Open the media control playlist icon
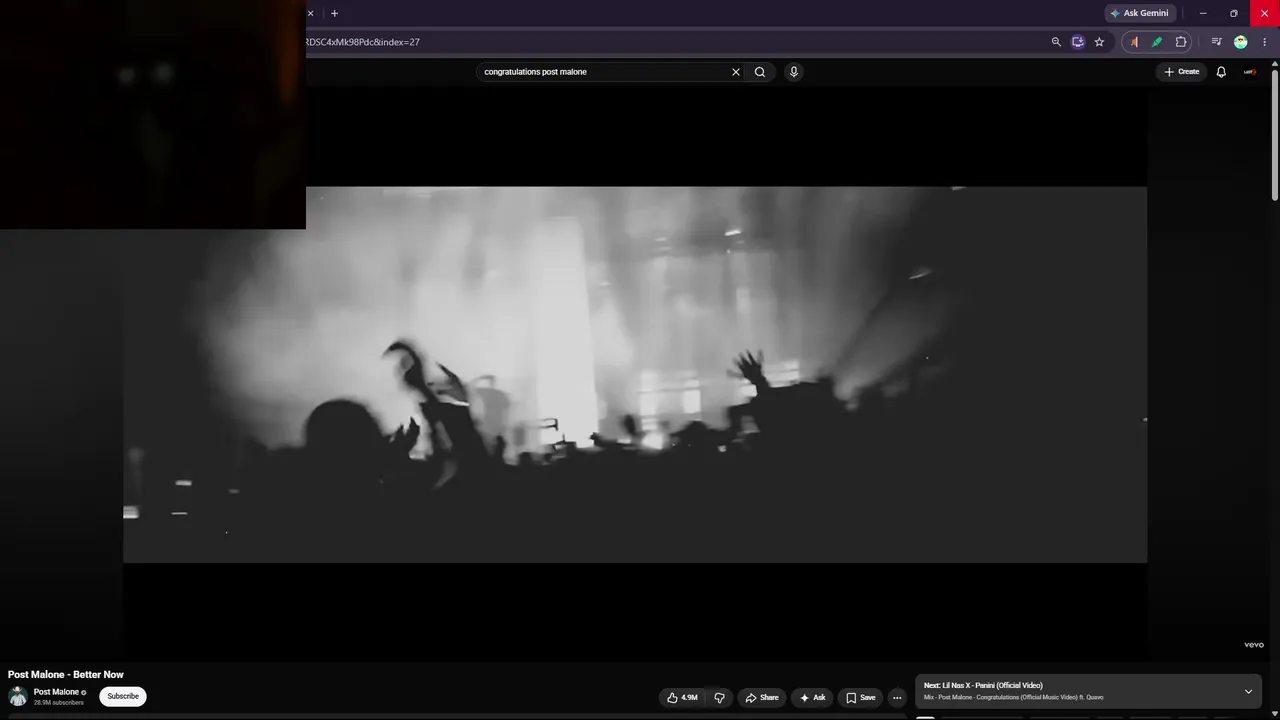This screenshot has width=1280, height=720. [x=1216, y=42]
